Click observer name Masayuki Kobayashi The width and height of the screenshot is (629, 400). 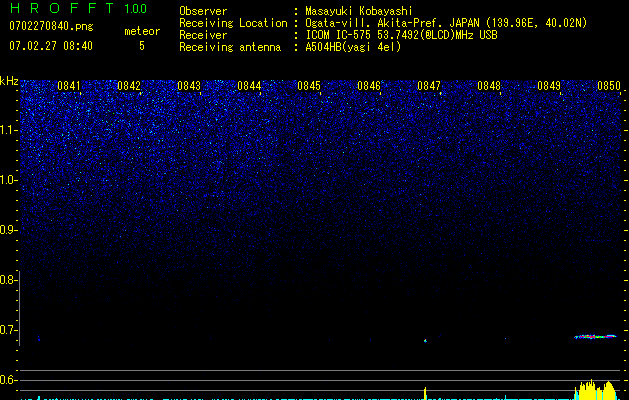coord(359,12)
